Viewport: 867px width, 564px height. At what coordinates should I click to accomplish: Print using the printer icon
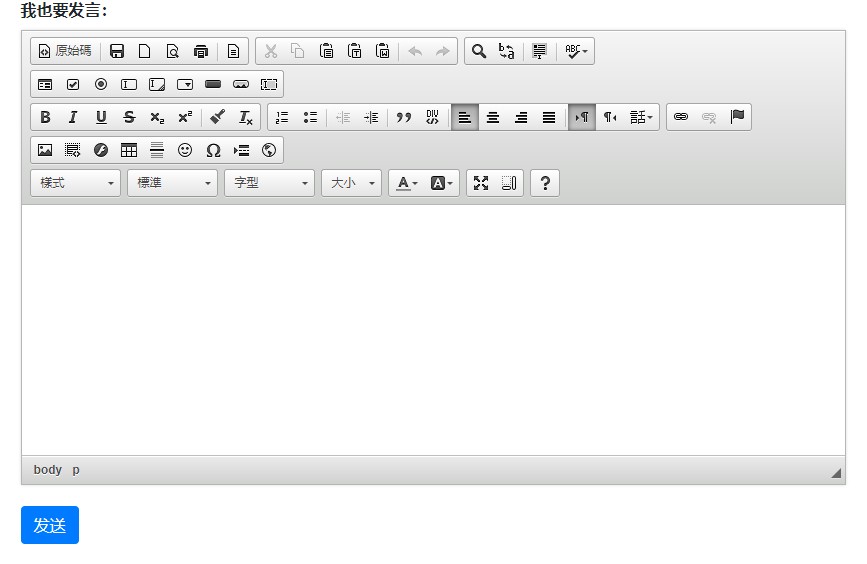coord(201,51)
